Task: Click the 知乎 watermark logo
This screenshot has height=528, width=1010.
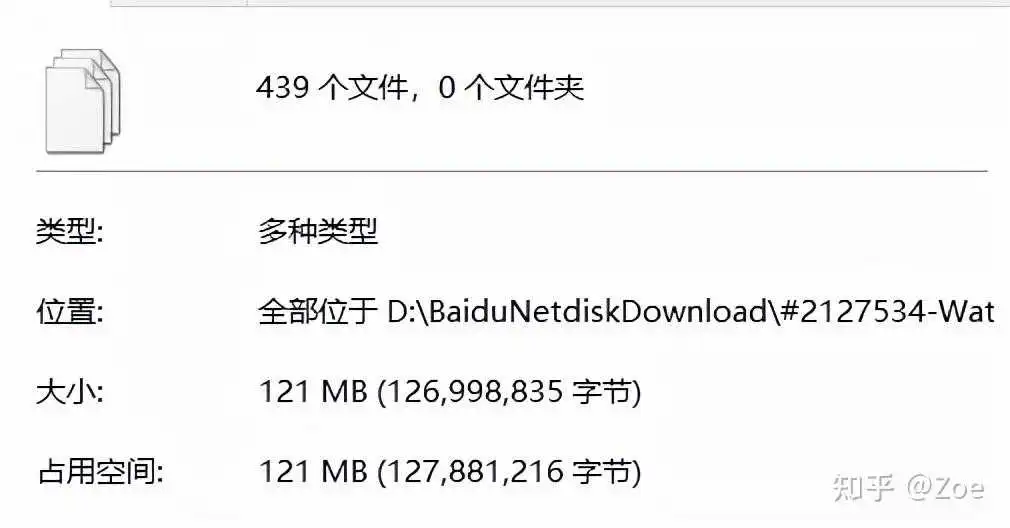Action: 863,488
